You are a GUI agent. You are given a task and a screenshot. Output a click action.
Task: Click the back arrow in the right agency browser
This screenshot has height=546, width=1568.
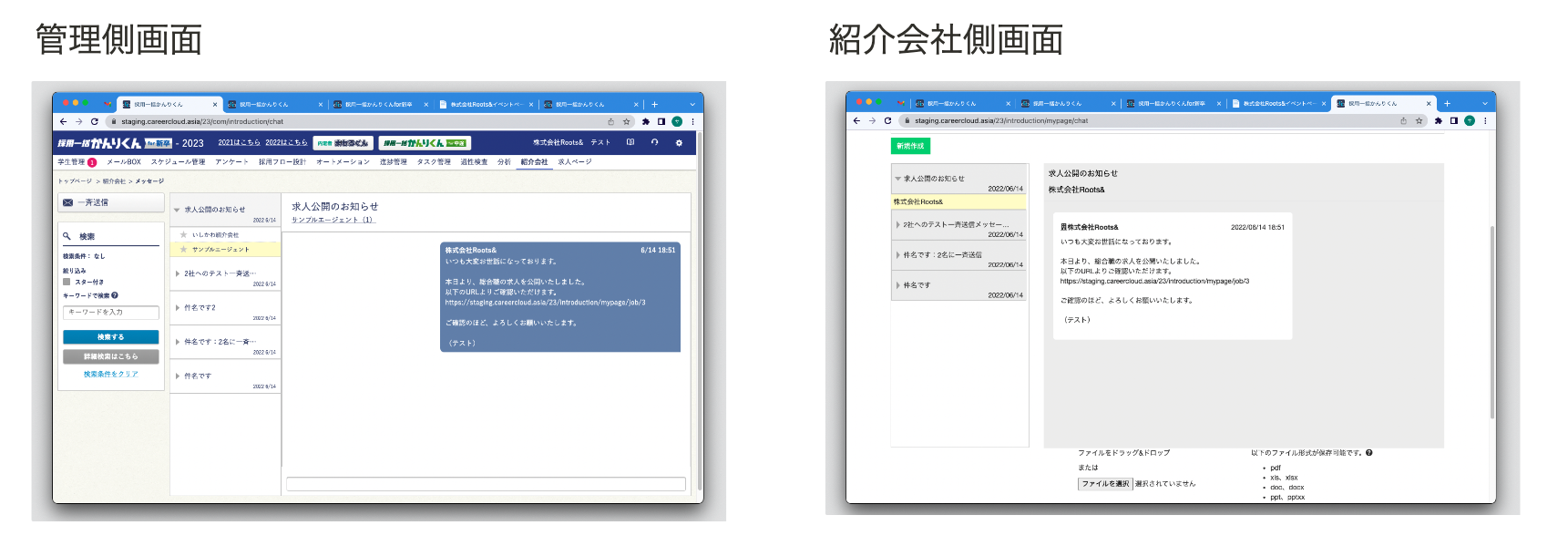856,120
